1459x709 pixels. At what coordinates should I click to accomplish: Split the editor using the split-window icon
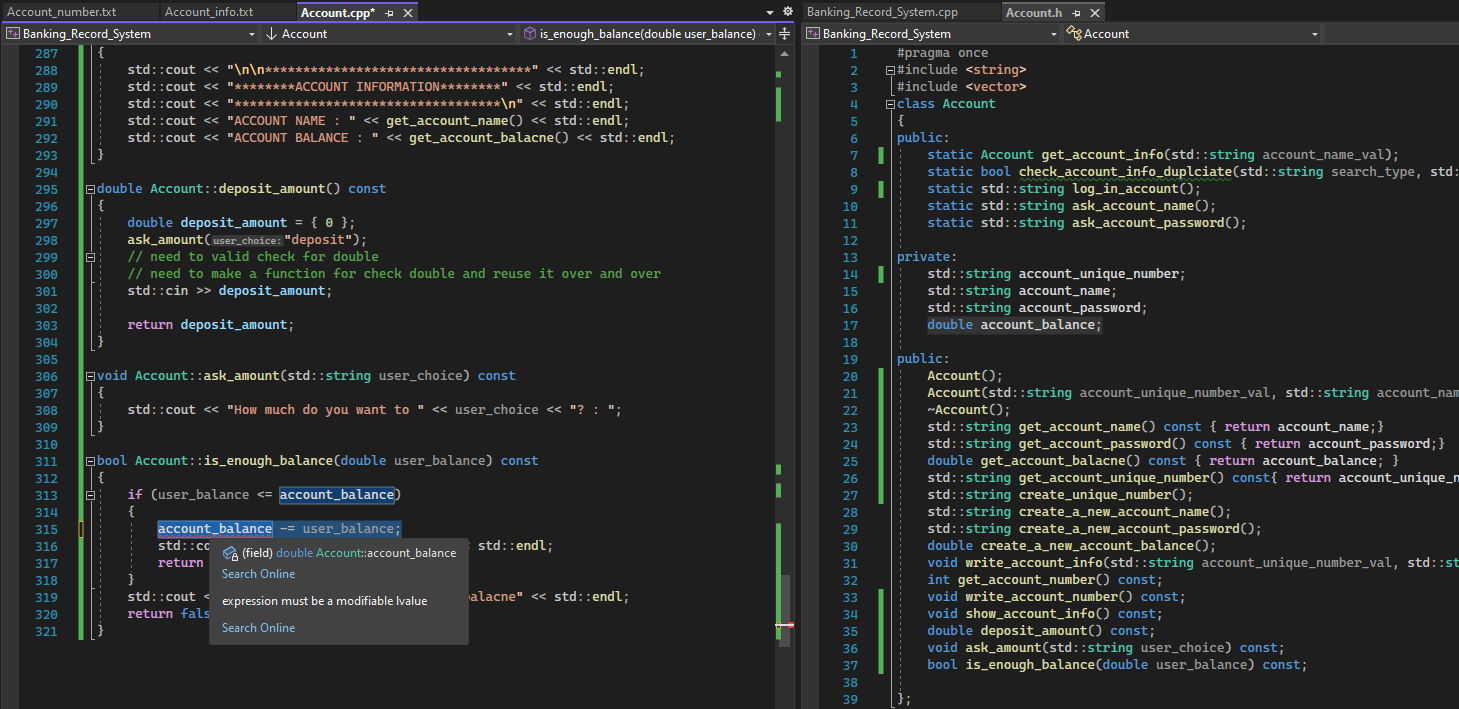784,33
